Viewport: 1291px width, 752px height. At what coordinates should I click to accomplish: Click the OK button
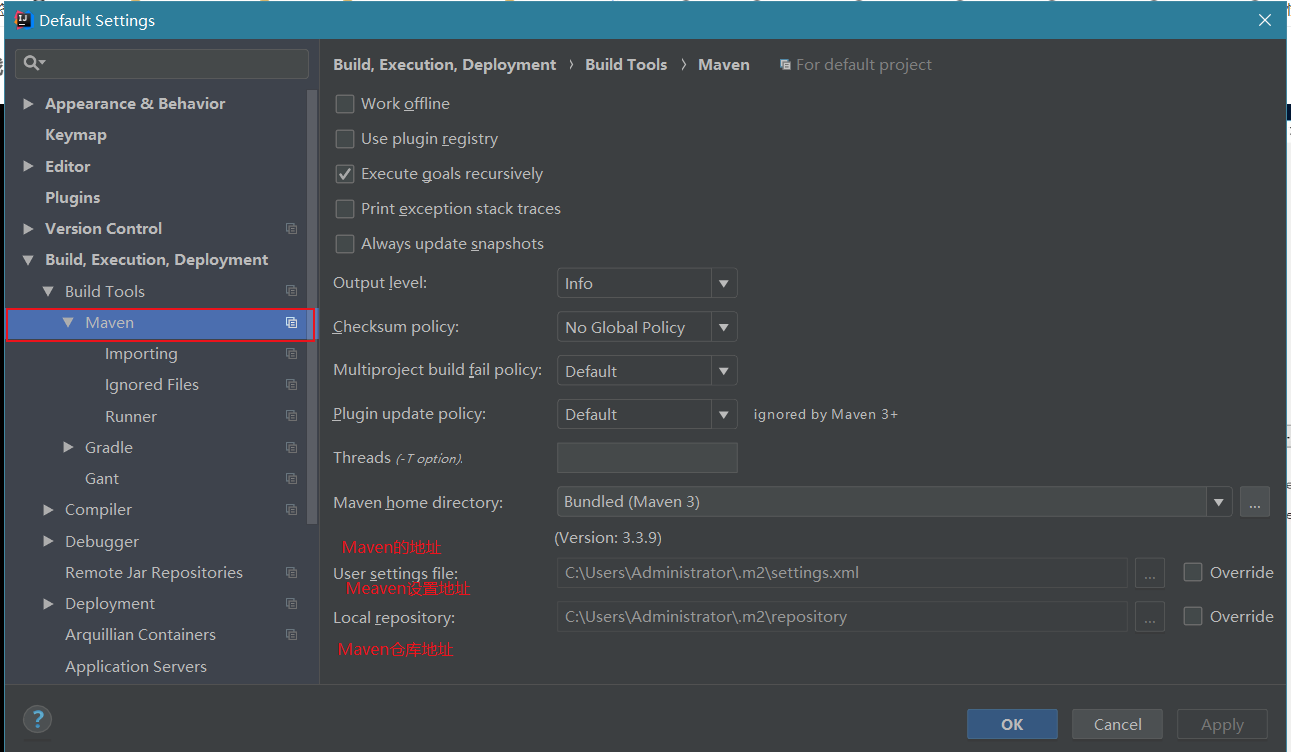click(1012, 724)
